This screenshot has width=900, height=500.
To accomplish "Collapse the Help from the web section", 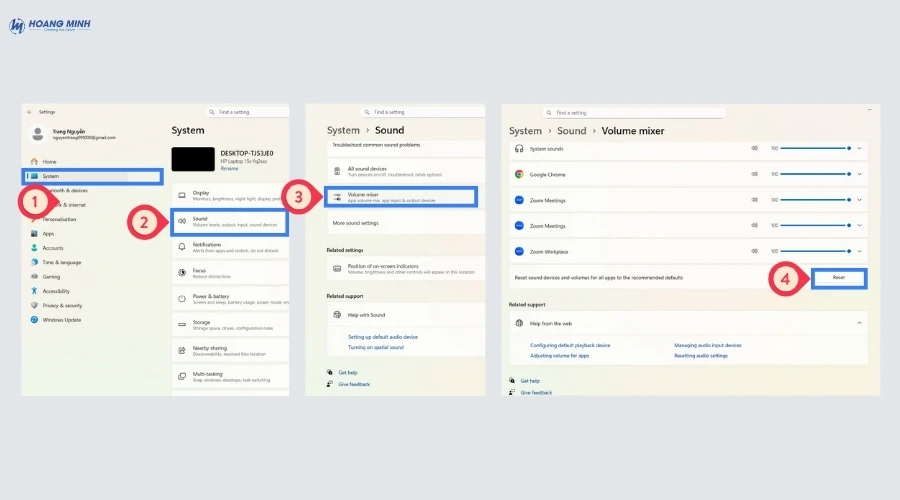I will pyautogui.click(x=859, y=323).
